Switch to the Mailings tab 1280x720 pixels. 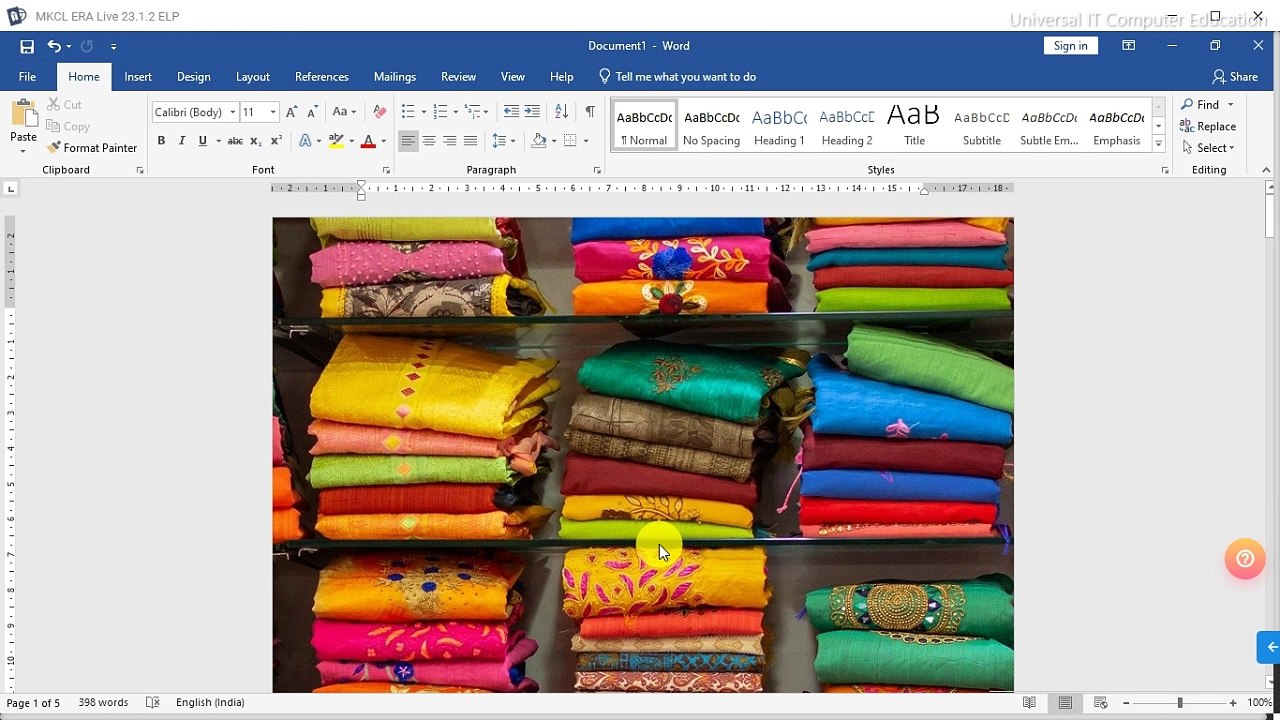pyautogui.click(x=395, y=77)
